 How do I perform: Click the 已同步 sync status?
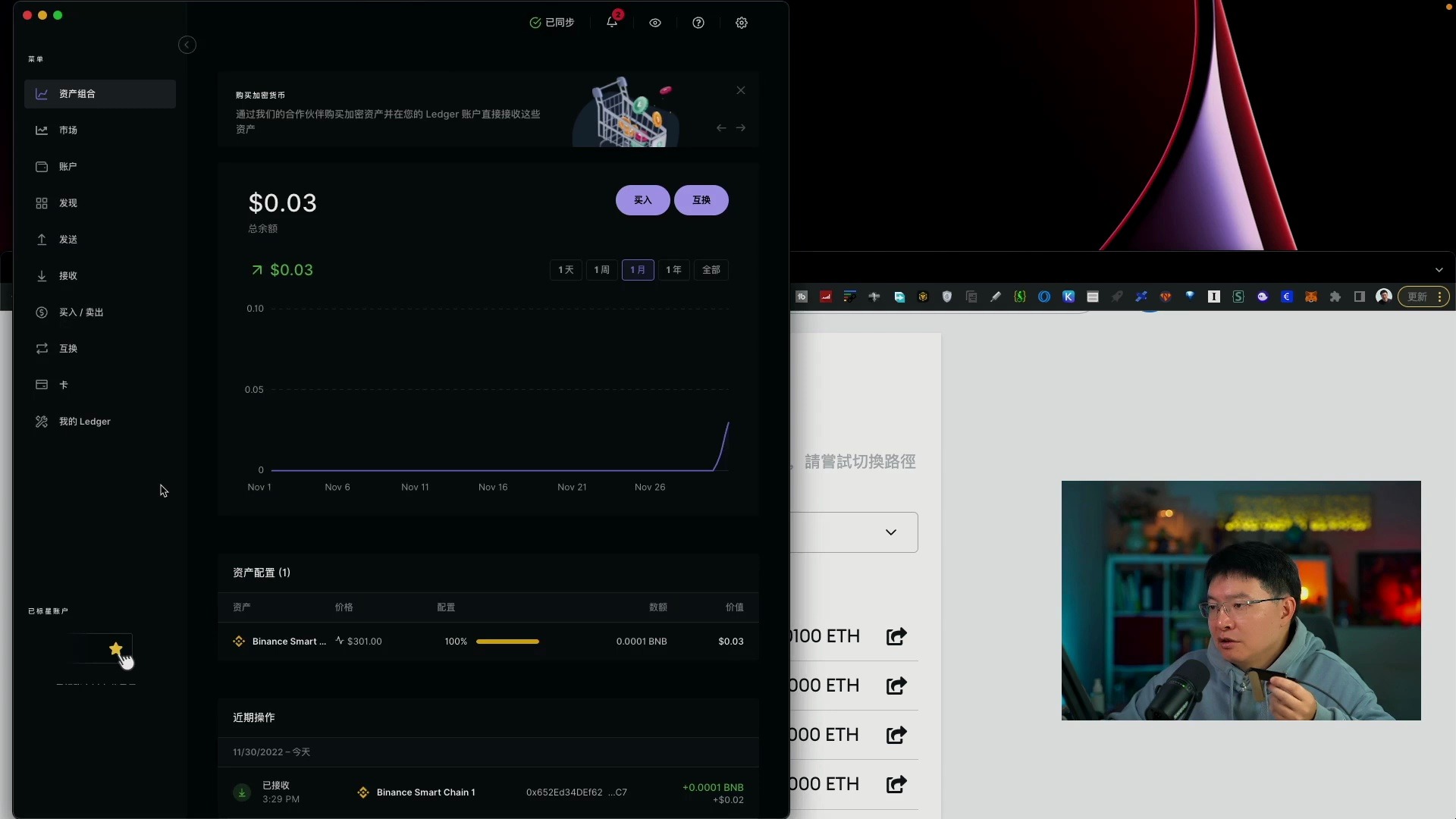[552, 23]
